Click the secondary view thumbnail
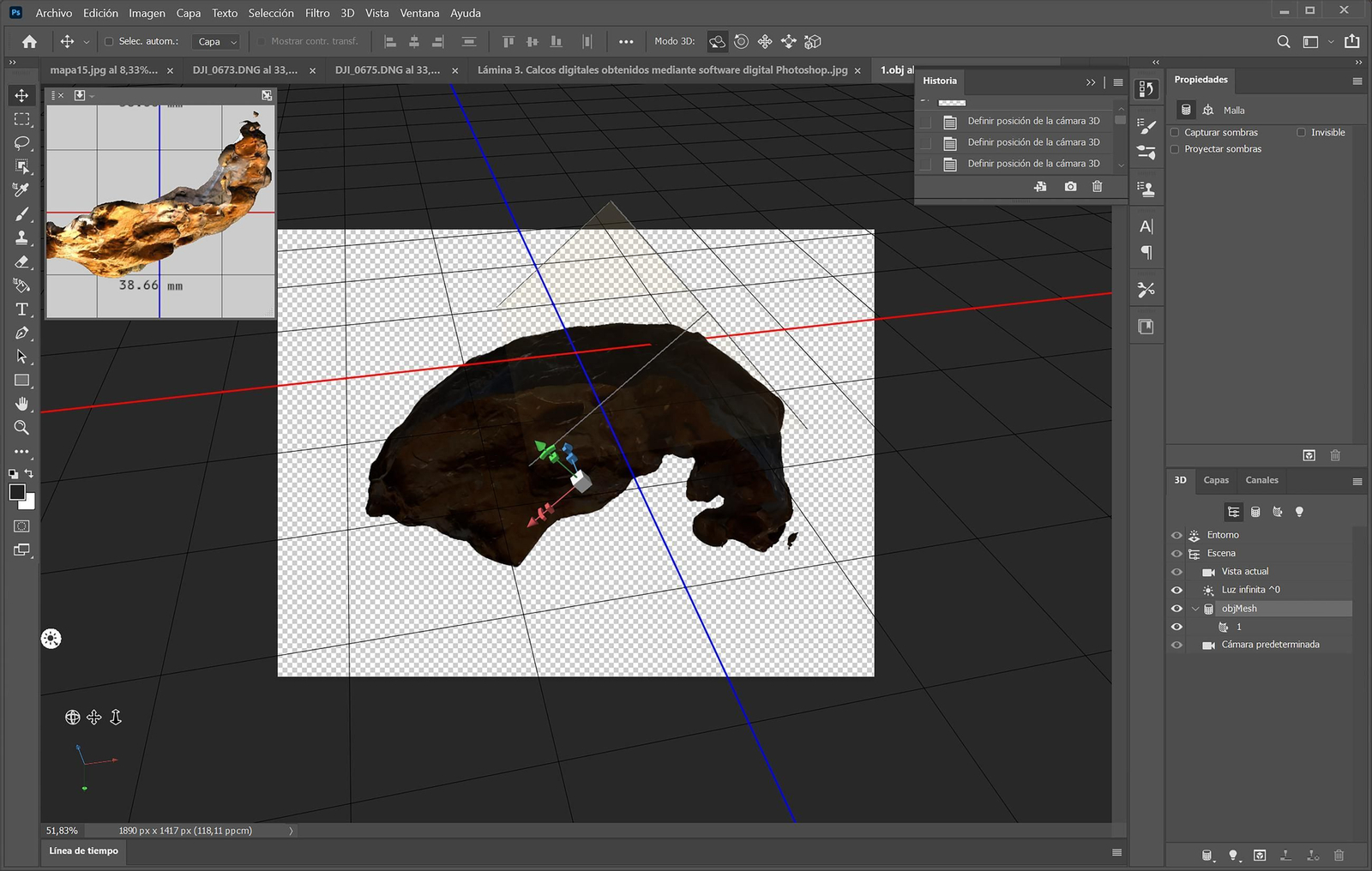 tap(160, 211)
